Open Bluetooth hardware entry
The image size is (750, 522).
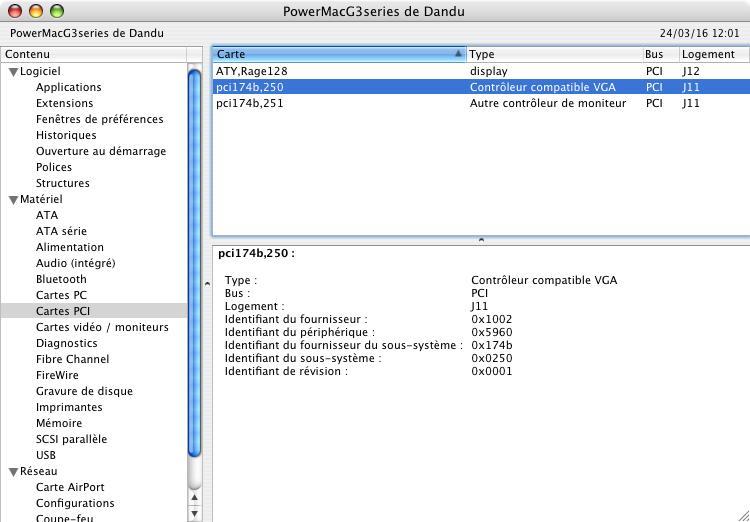(61, 279)
